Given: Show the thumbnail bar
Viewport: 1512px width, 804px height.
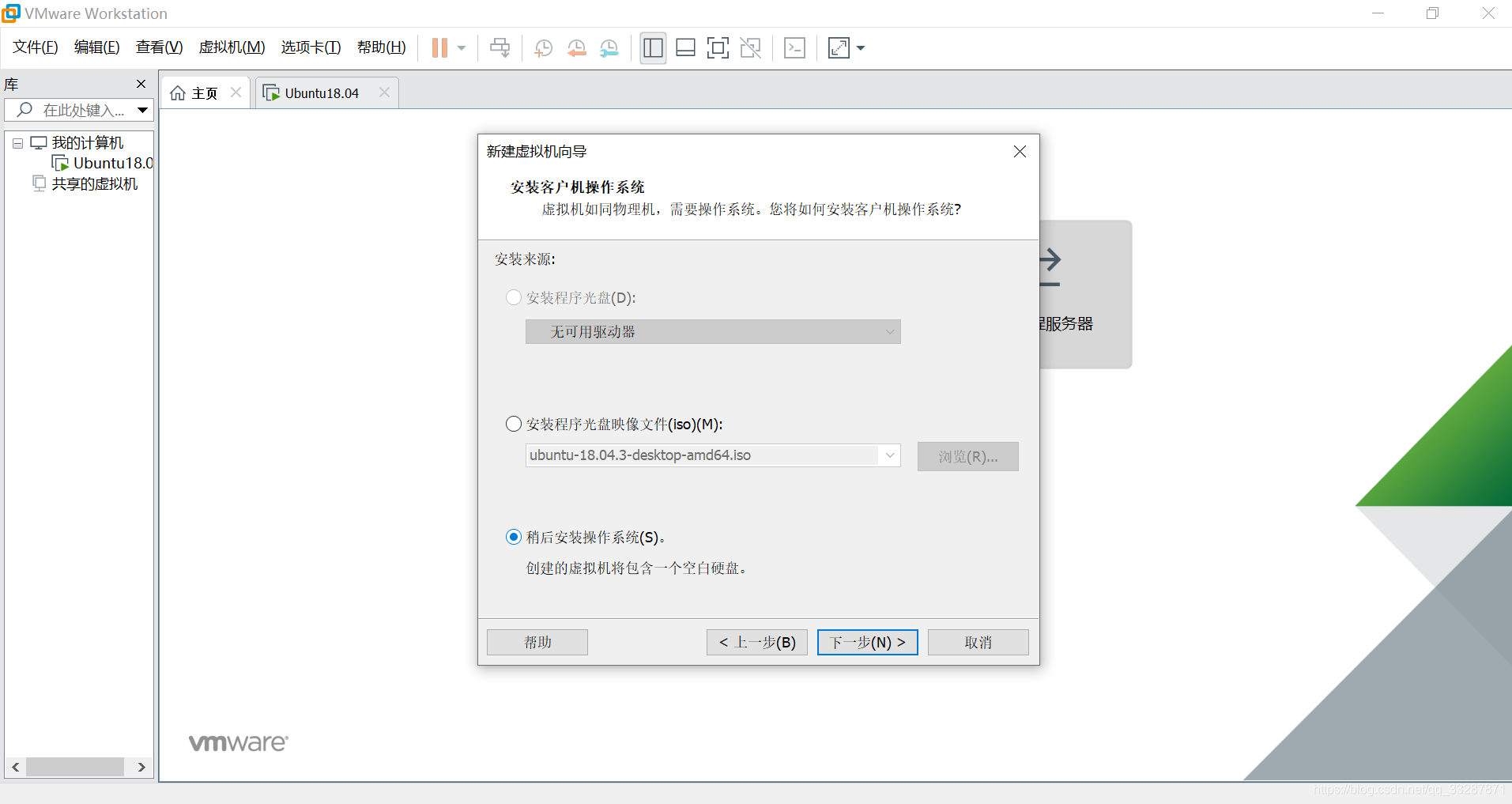Looking at the screenshot, I should tap(685, 47).
